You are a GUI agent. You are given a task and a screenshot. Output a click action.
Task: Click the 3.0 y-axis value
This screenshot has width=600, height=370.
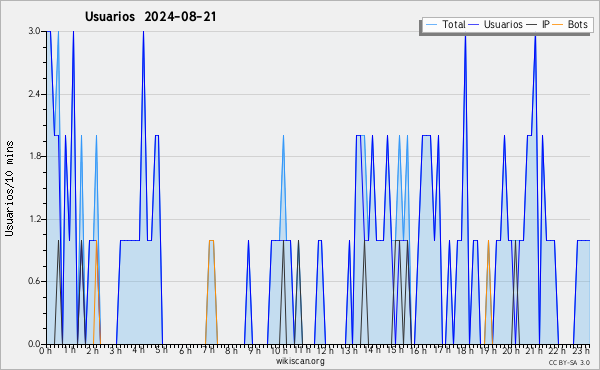[x=34, y=31]
